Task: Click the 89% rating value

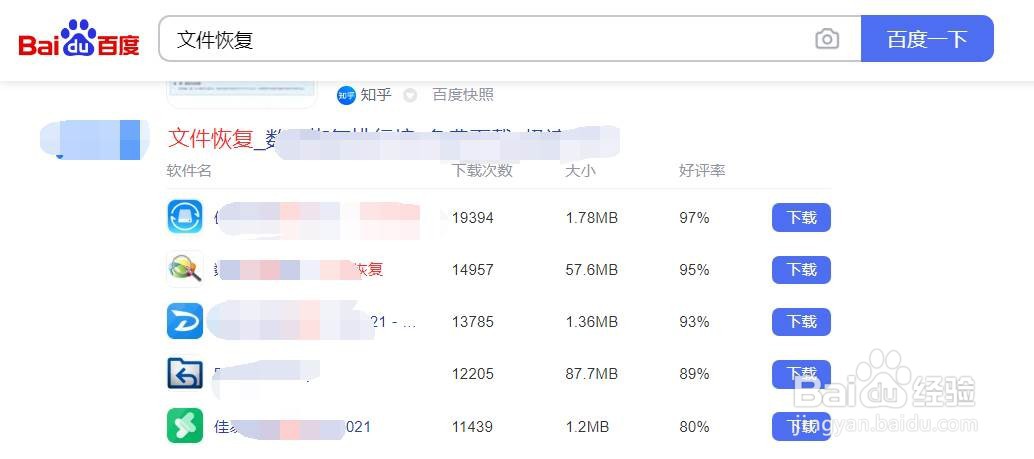Action: (694, 374)
